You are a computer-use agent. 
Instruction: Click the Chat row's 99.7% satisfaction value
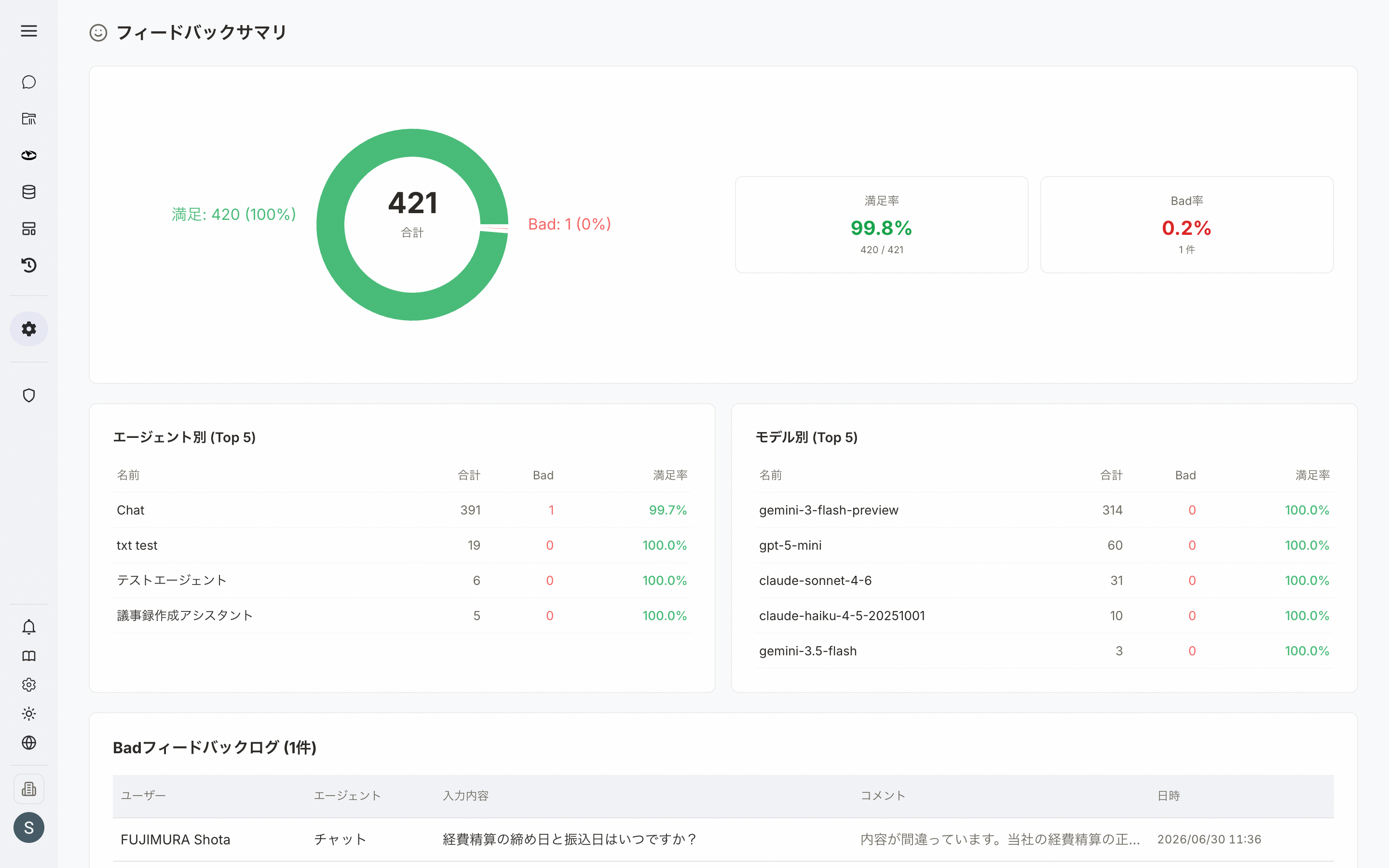[667, 510]
